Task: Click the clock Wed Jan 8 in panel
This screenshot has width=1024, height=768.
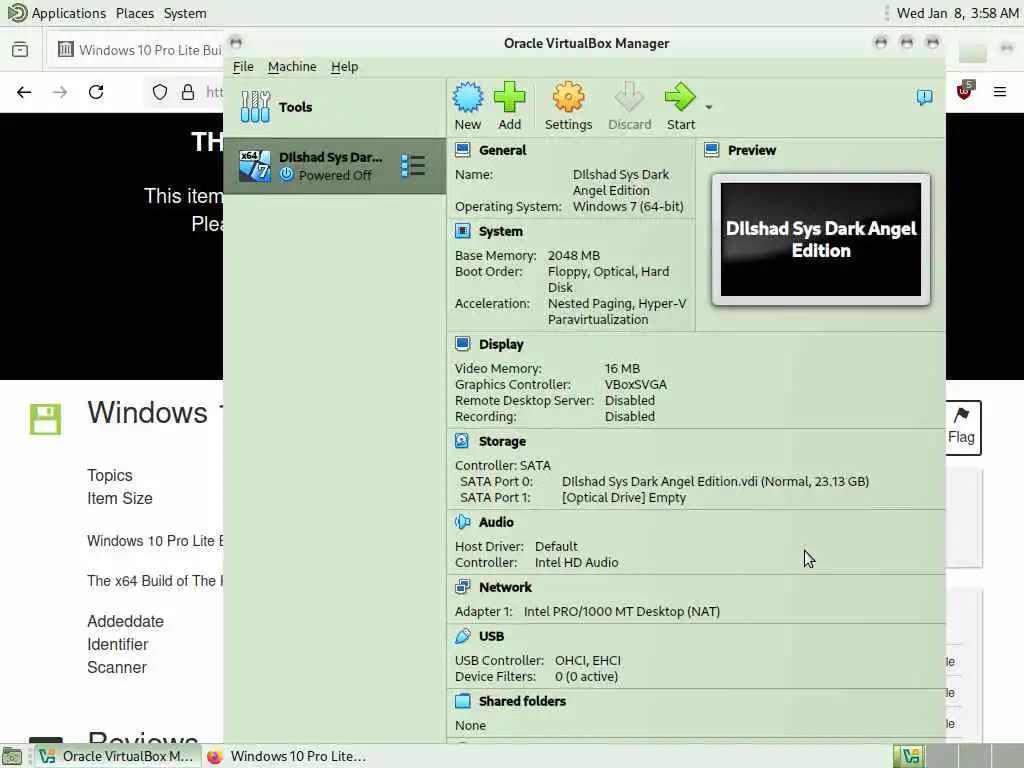Action: 957,13
